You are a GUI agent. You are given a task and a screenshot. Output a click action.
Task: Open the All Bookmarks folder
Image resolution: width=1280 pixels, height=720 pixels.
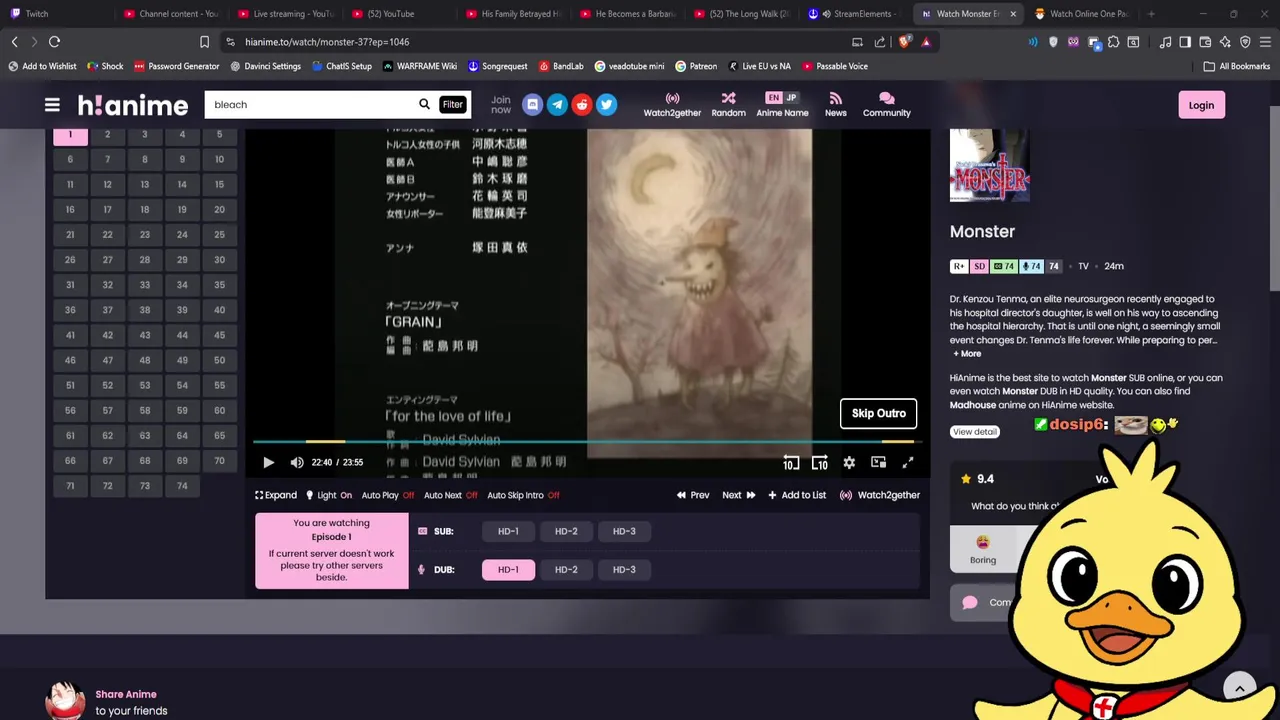coord(1237,66)
